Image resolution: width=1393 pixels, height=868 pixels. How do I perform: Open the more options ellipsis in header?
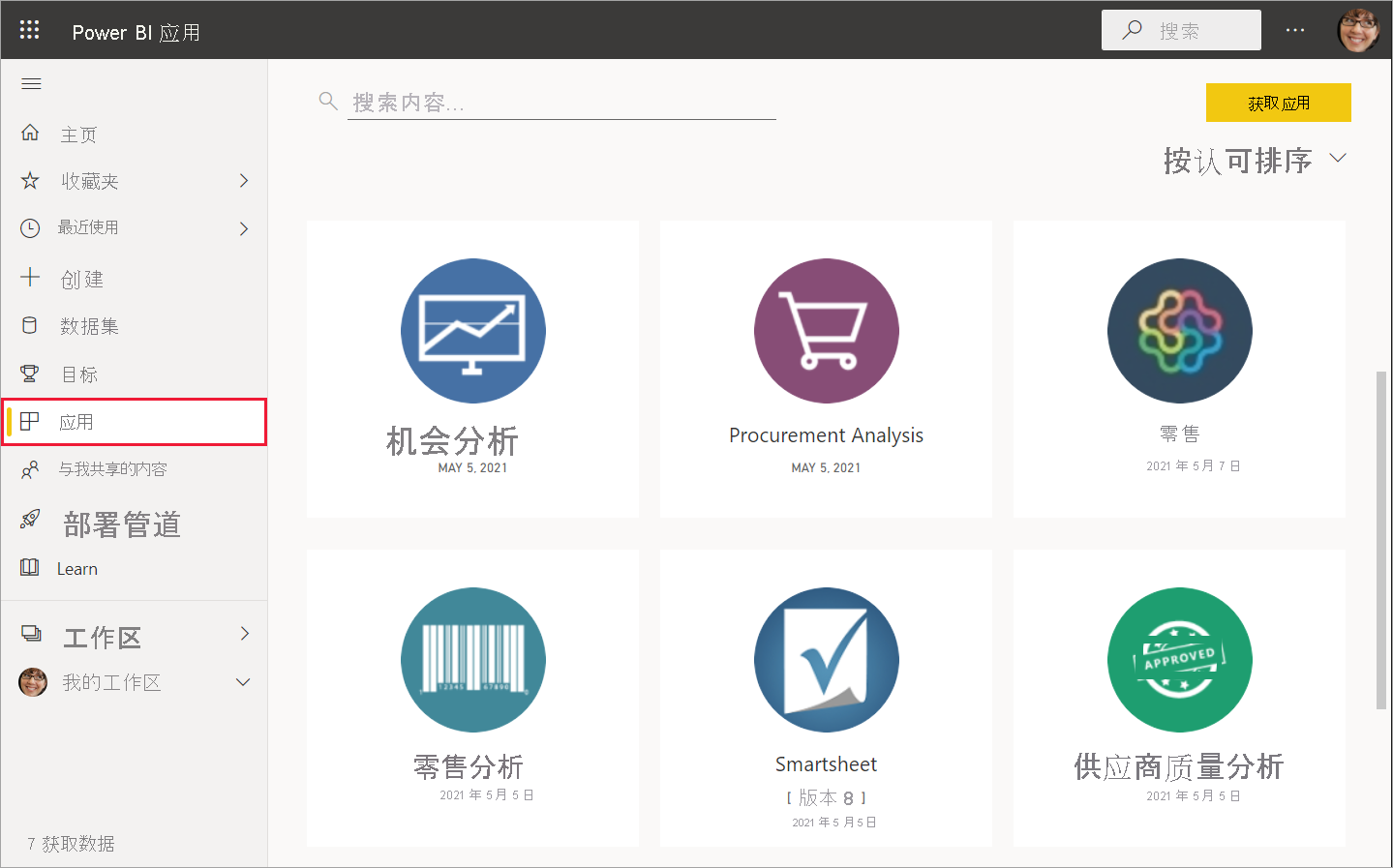1295,31
